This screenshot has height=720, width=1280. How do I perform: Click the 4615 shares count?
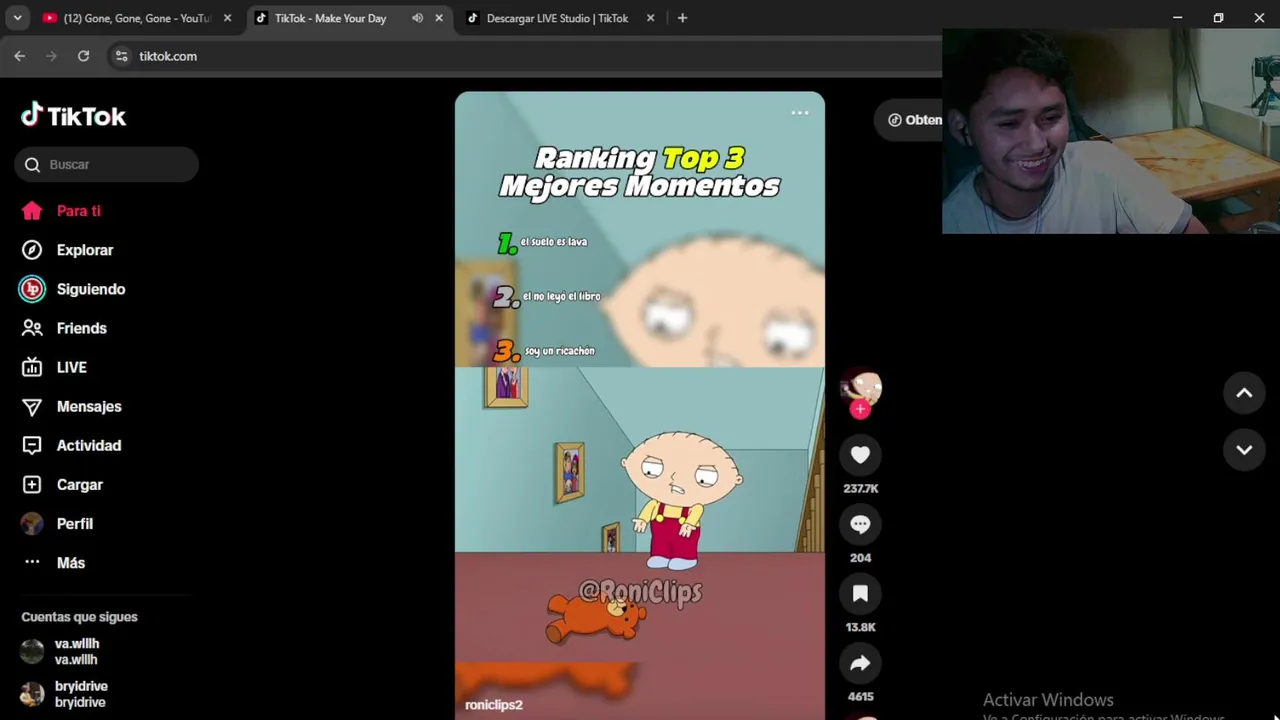(860, 697)
